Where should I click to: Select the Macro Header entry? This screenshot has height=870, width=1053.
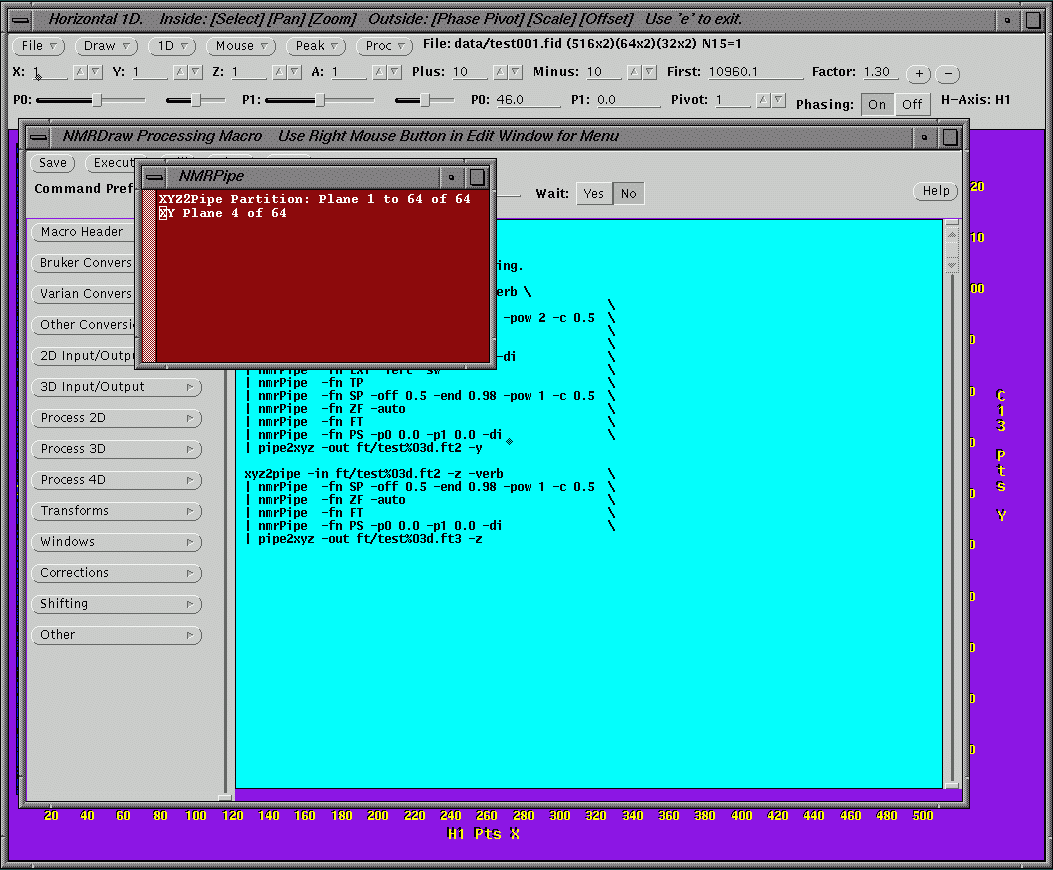[x=82, y=232]
